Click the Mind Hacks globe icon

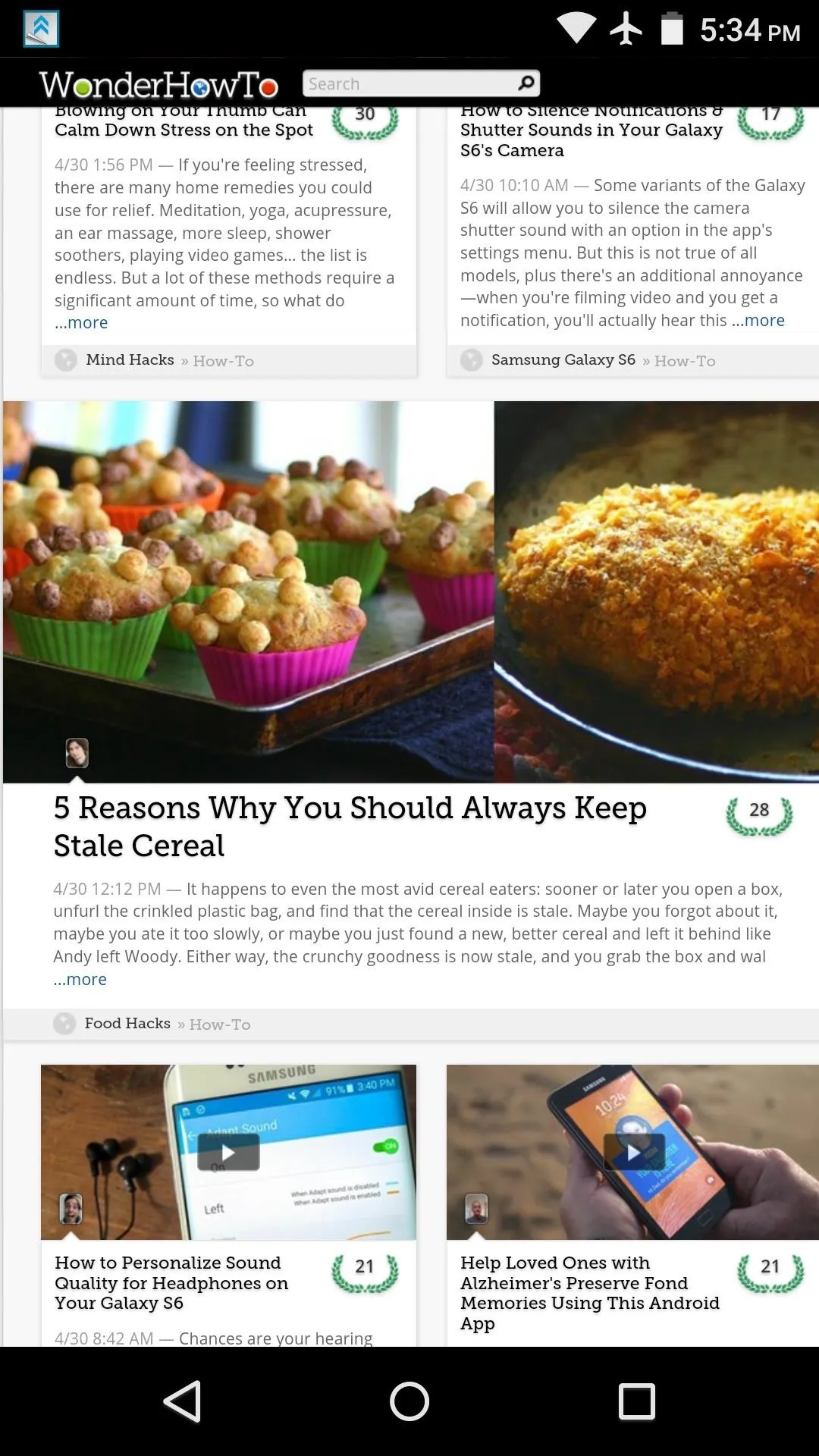(x=66, y=359)
